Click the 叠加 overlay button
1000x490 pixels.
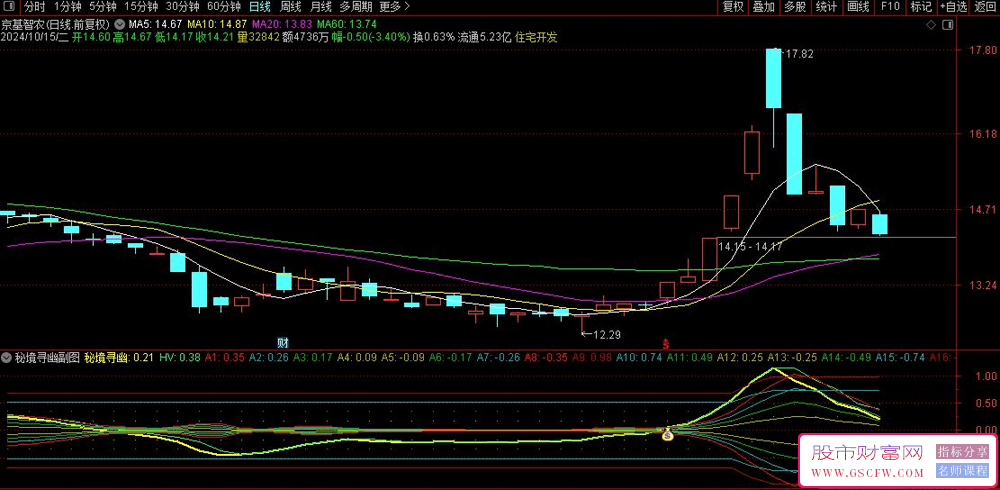tap(764, 7)
